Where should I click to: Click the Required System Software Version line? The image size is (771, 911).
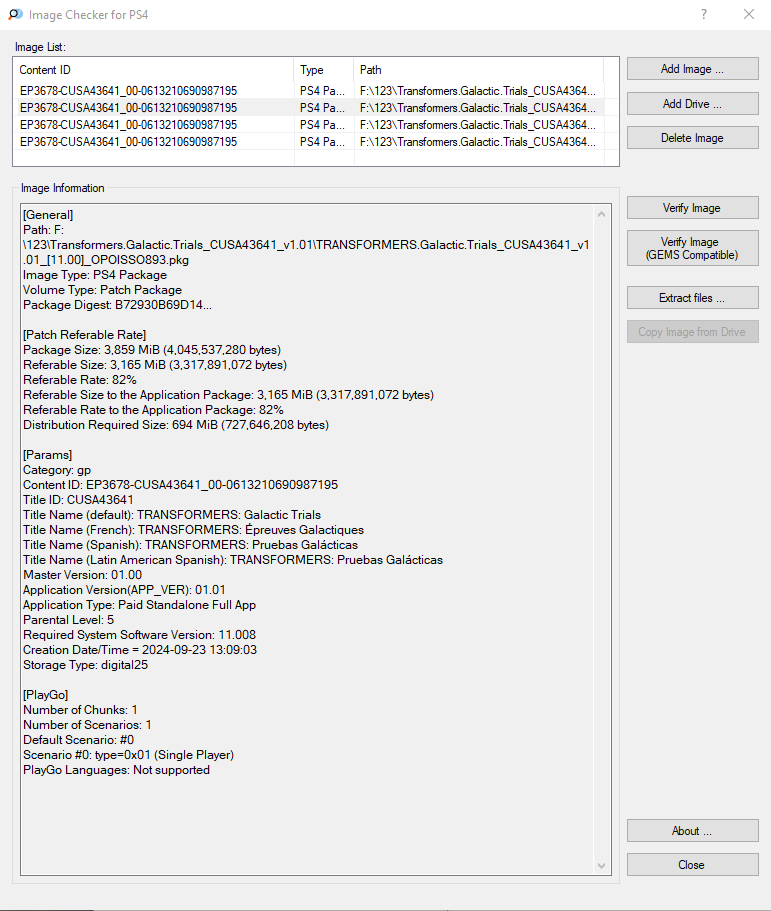click(139, 635)
